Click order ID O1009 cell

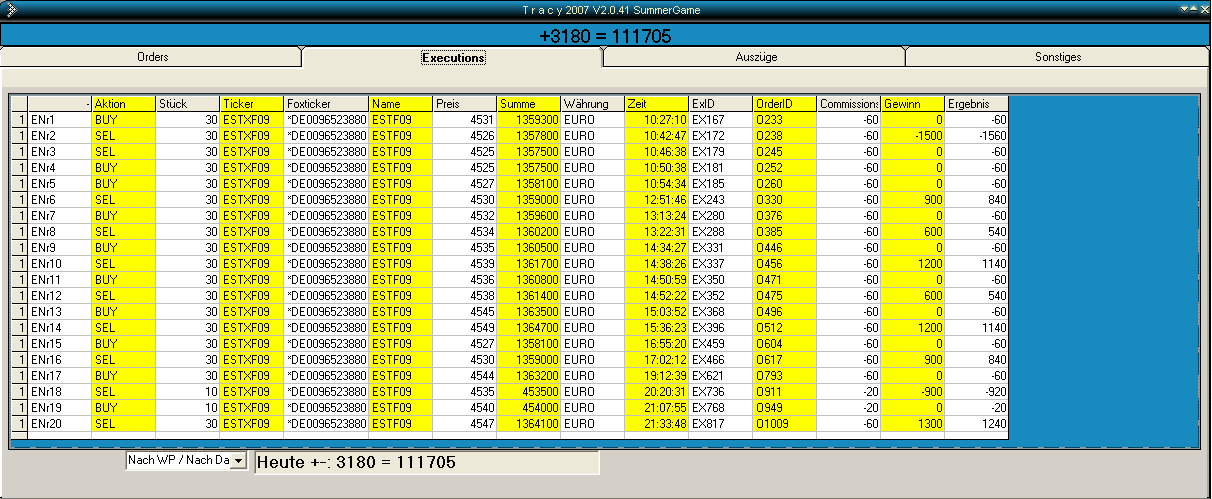tap(784, 424)
